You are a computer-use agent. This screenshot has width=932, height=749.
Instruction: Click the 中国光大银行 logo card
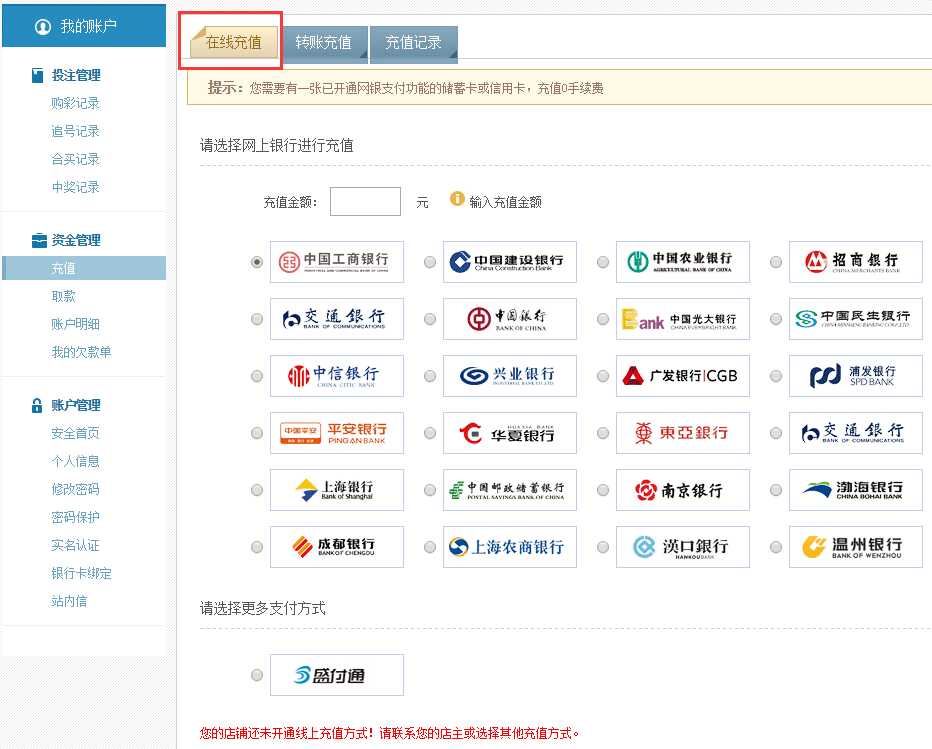682,319
